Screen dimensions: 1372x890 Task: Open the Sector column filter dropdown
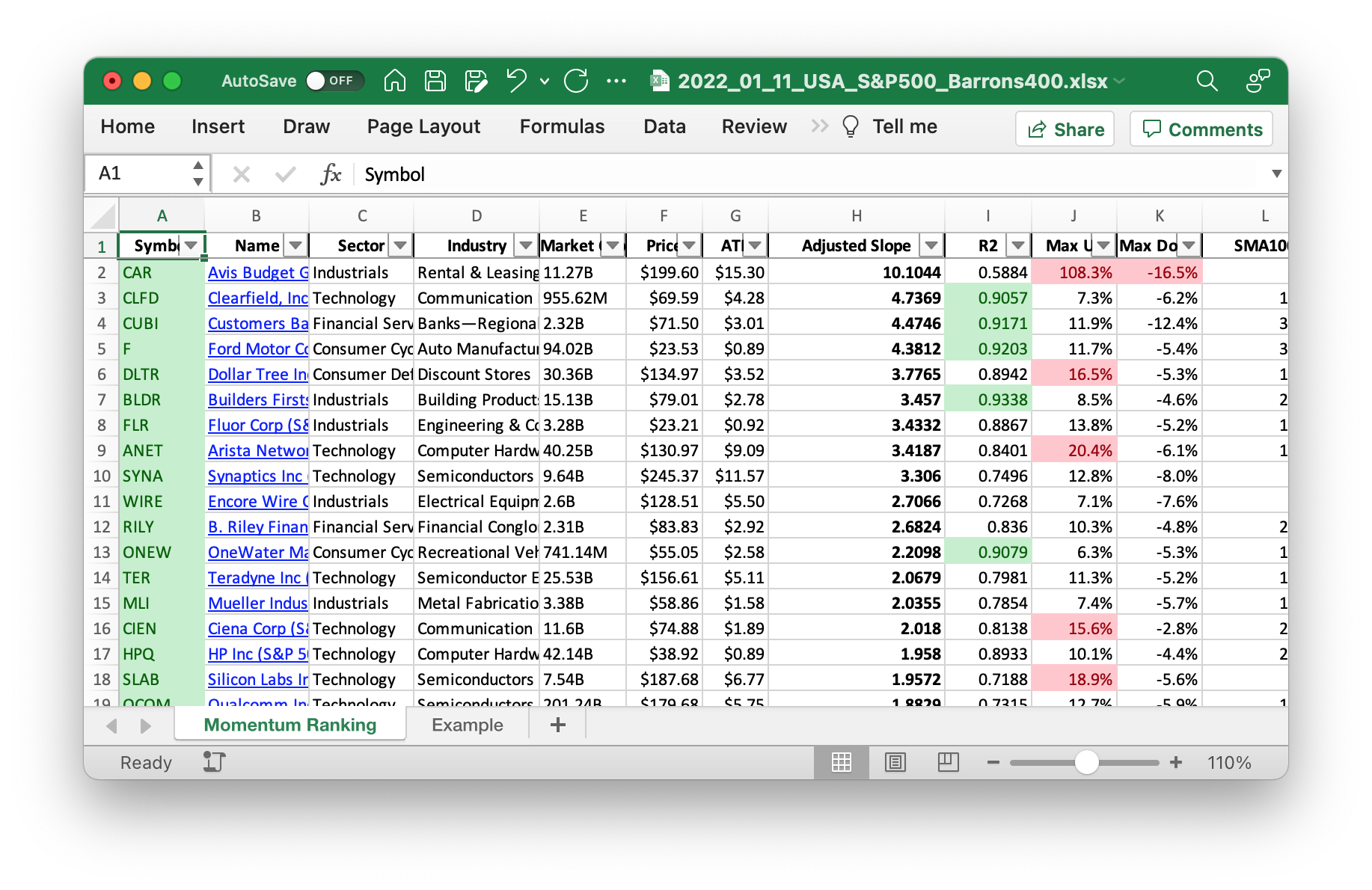pos(400,245)
